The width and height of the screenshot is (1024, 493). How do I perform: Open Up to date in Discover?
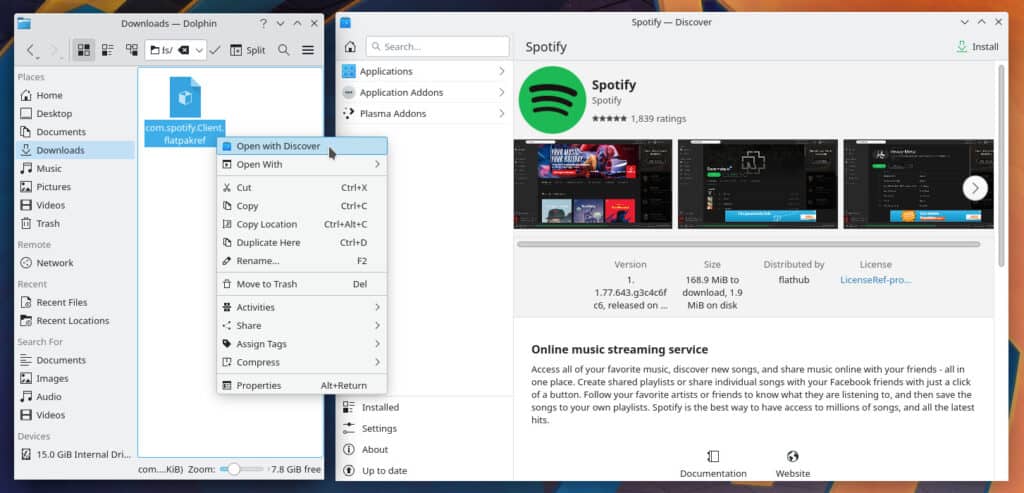point(424,470)
